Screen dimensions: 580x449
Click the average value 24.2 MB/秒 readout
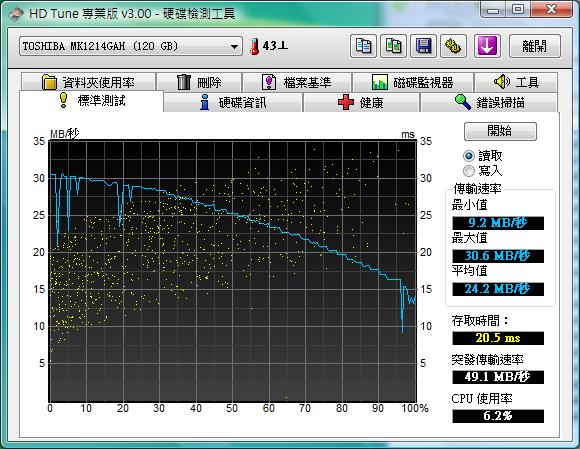click(498, 289)
